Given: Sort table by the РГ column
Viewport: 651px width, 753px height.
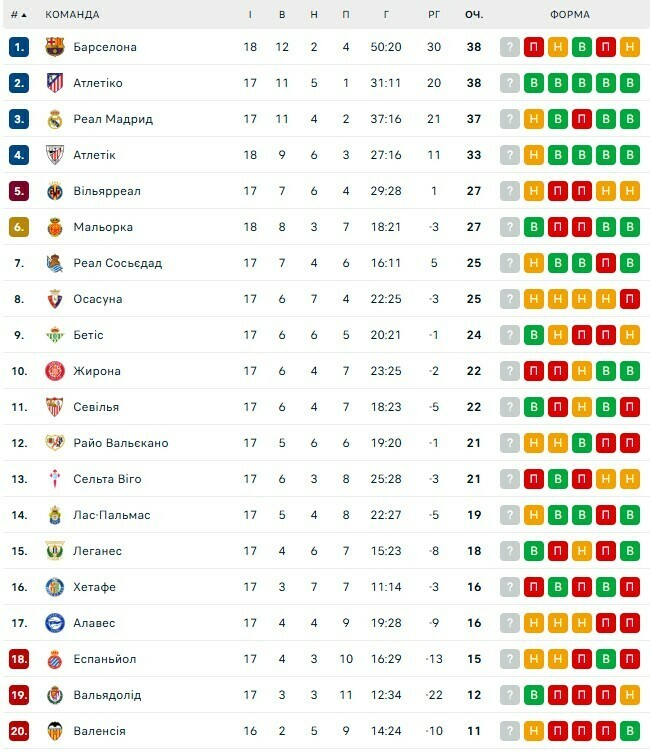Looking at the screenshot, I should point(434,15).
